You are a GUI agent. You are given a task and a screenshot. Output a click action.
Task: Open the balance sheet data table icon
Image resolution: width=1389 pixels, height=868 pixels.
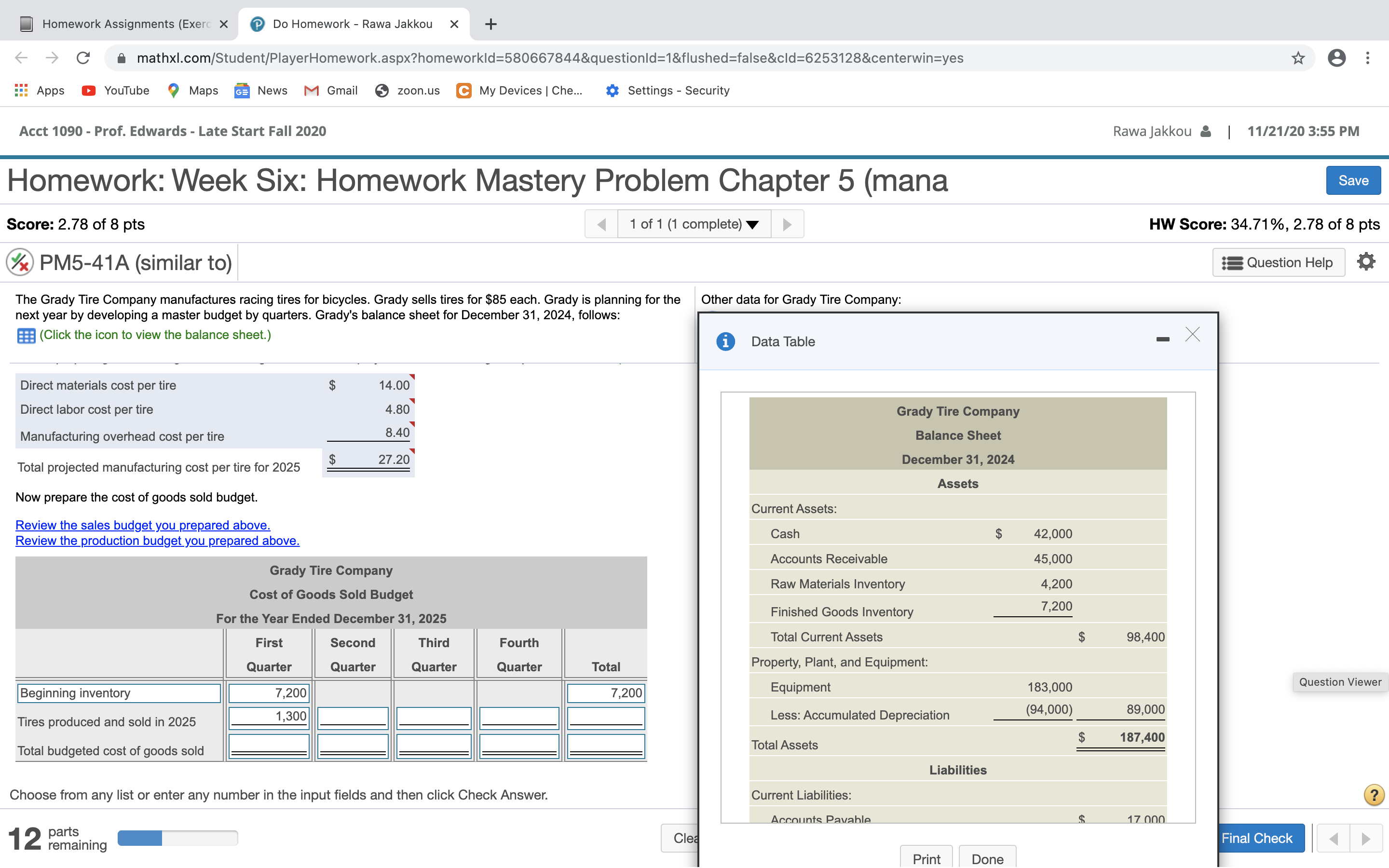pos(26,335)
